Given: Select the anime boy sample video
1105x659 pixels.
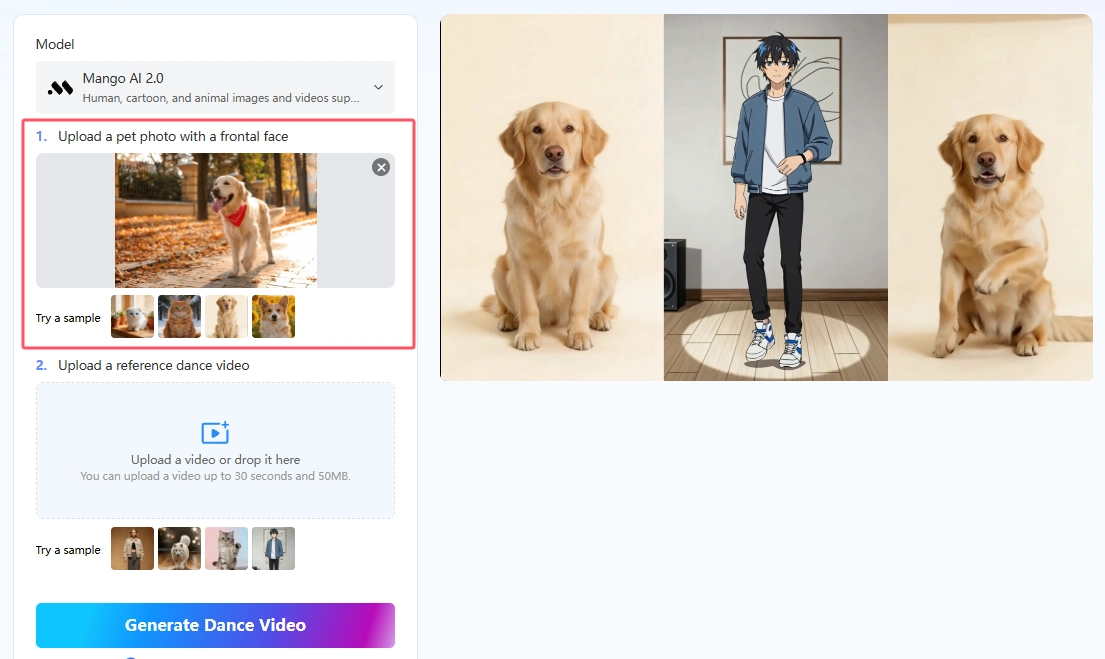Looking at the screenshot, I should click(x=273, y=548).
